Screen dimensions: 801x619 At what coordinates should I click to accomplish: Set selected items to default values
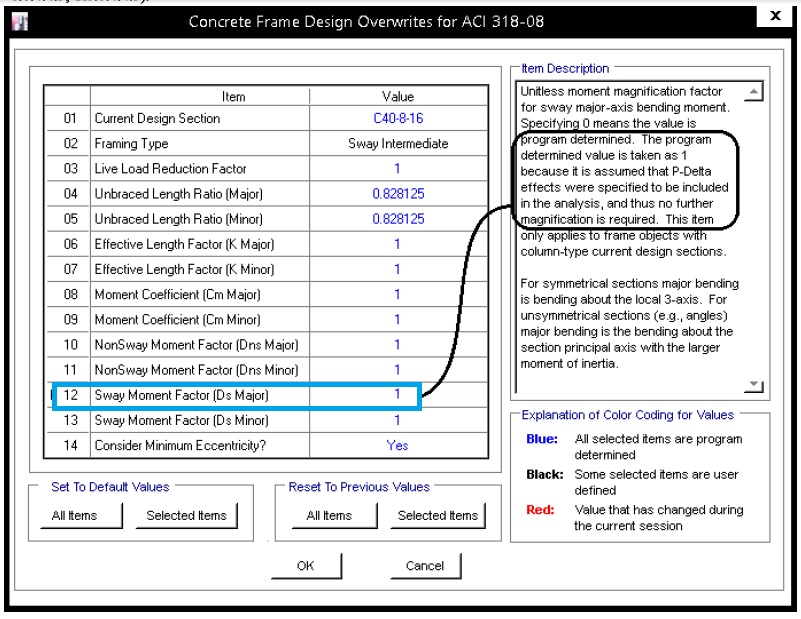click(186, 515)
